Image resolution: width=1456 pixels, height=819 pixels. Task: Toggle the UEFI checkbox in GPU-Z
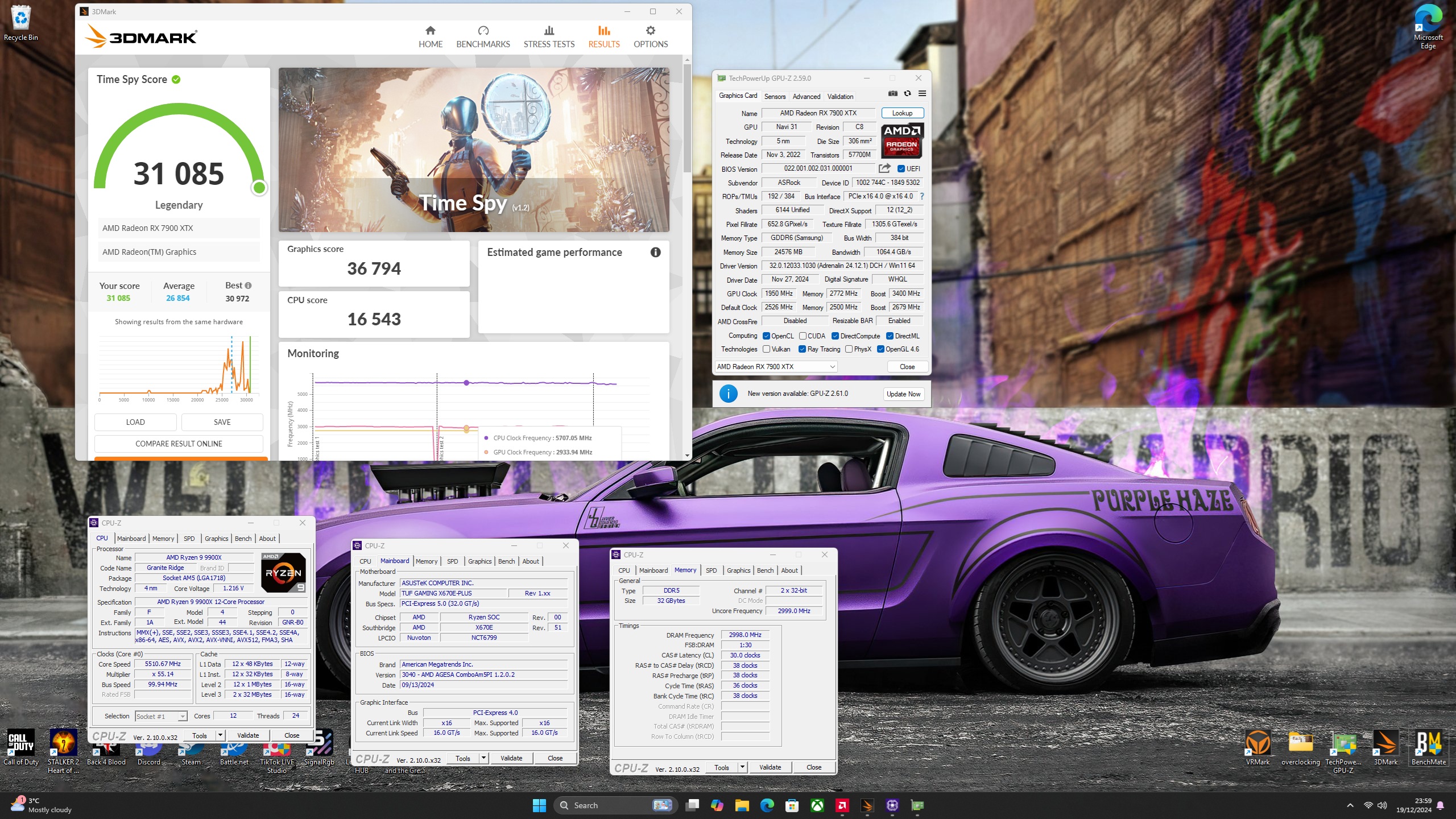(901, 169)
